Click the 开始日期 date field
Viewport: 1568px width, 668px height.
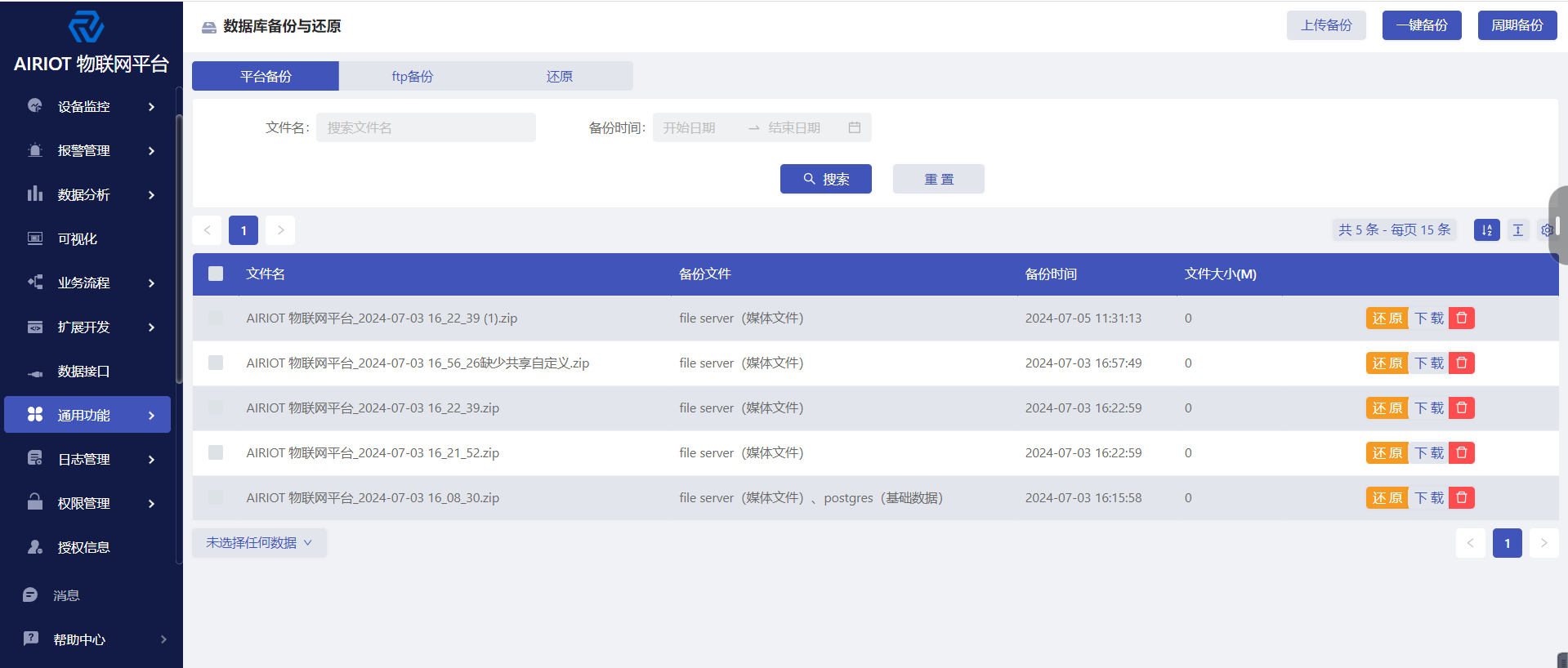(699, 127)
